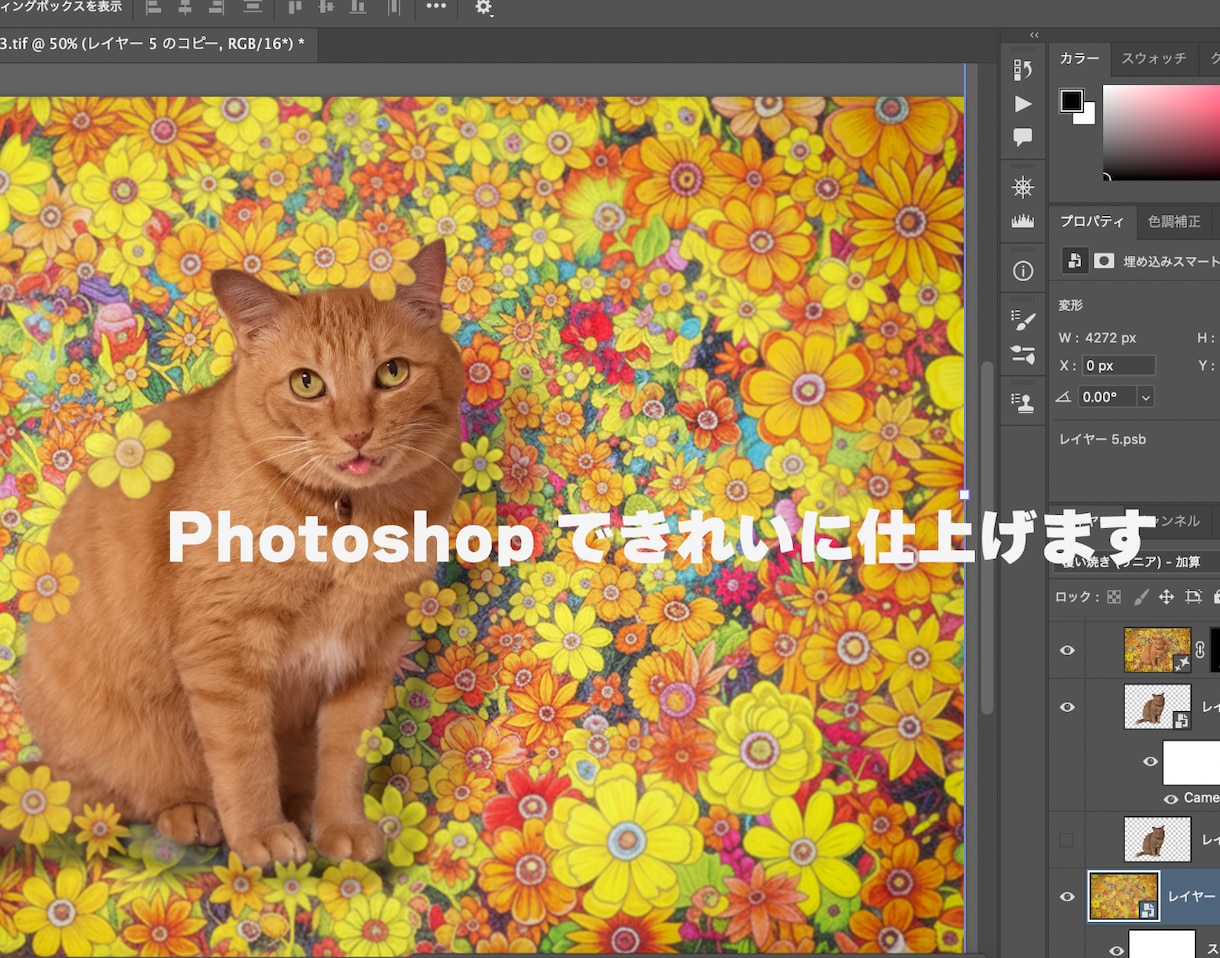This screenshot has height=958, width=1220.
Task: Click align right edges icon
Action: pyautogui.click(x=217, y=7)
